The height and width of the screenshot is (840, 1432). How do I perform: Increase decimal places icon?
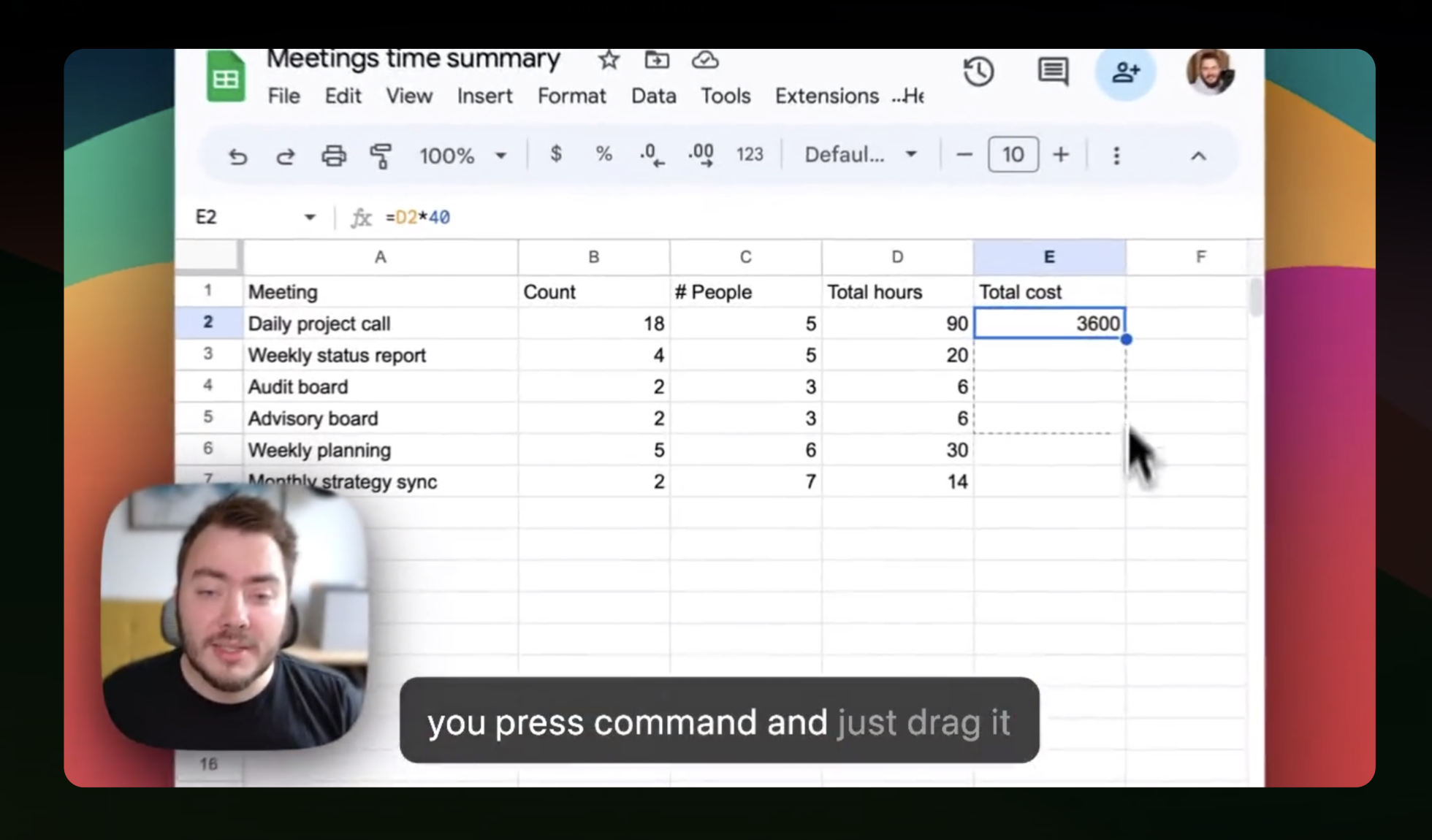[x=701, y=155]
